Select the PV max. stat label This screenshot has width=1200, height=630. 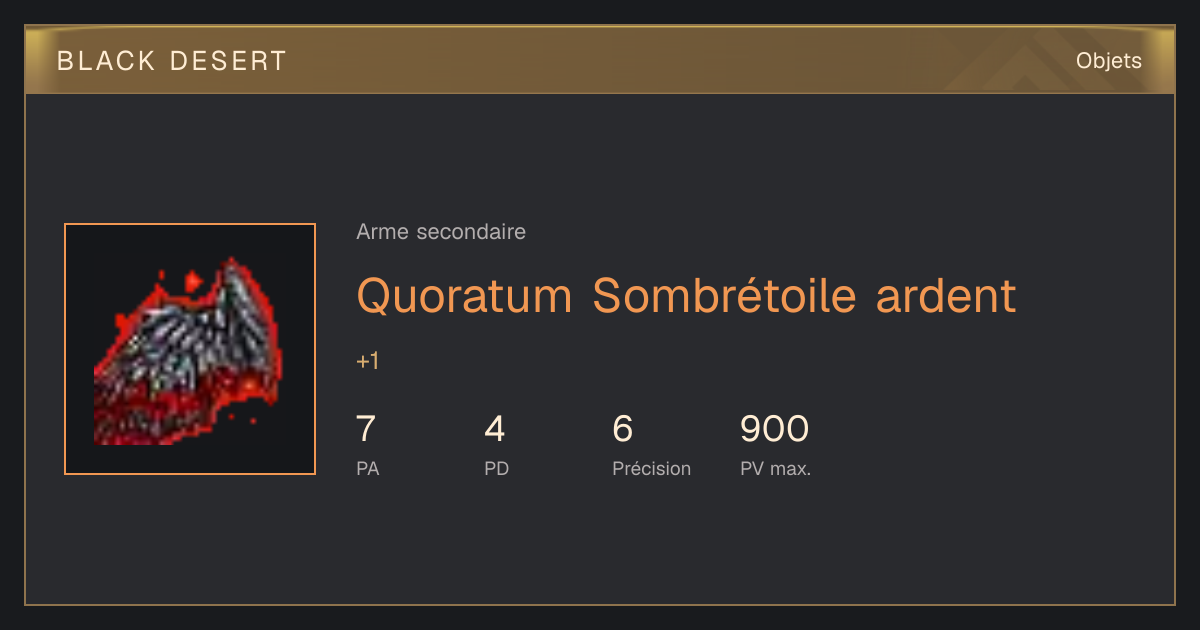pos(775,468)
